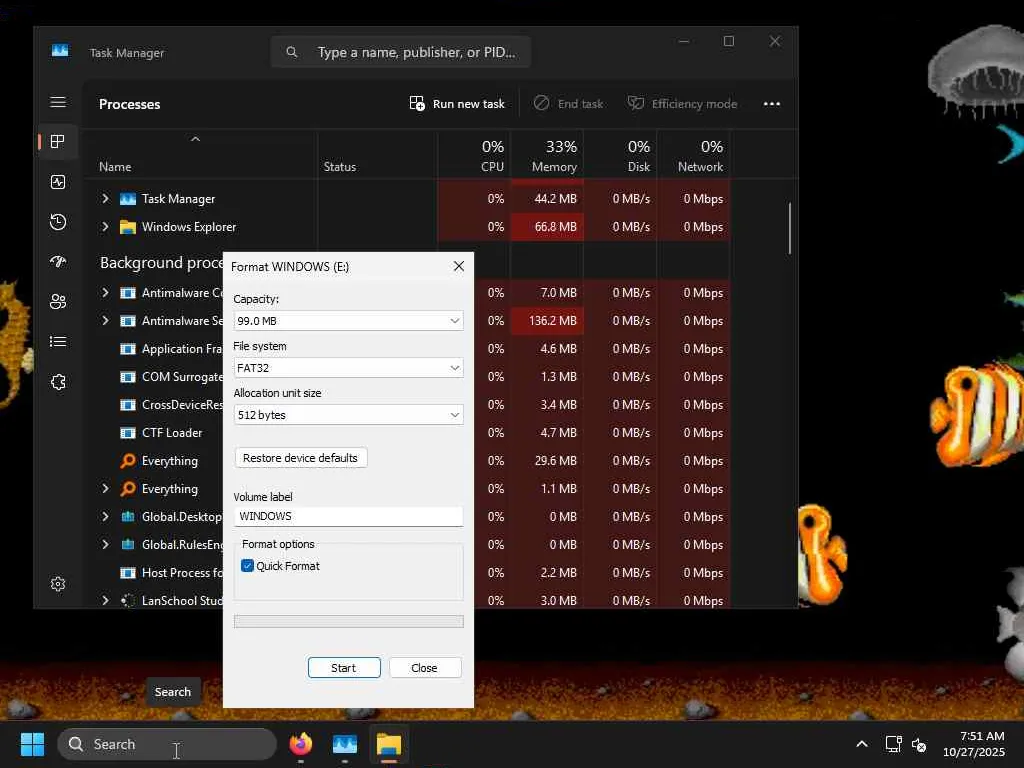Open Task Manager hamburger navigation menu
The height and width of the screenshot is (768, 1024).
click(57, 102)
